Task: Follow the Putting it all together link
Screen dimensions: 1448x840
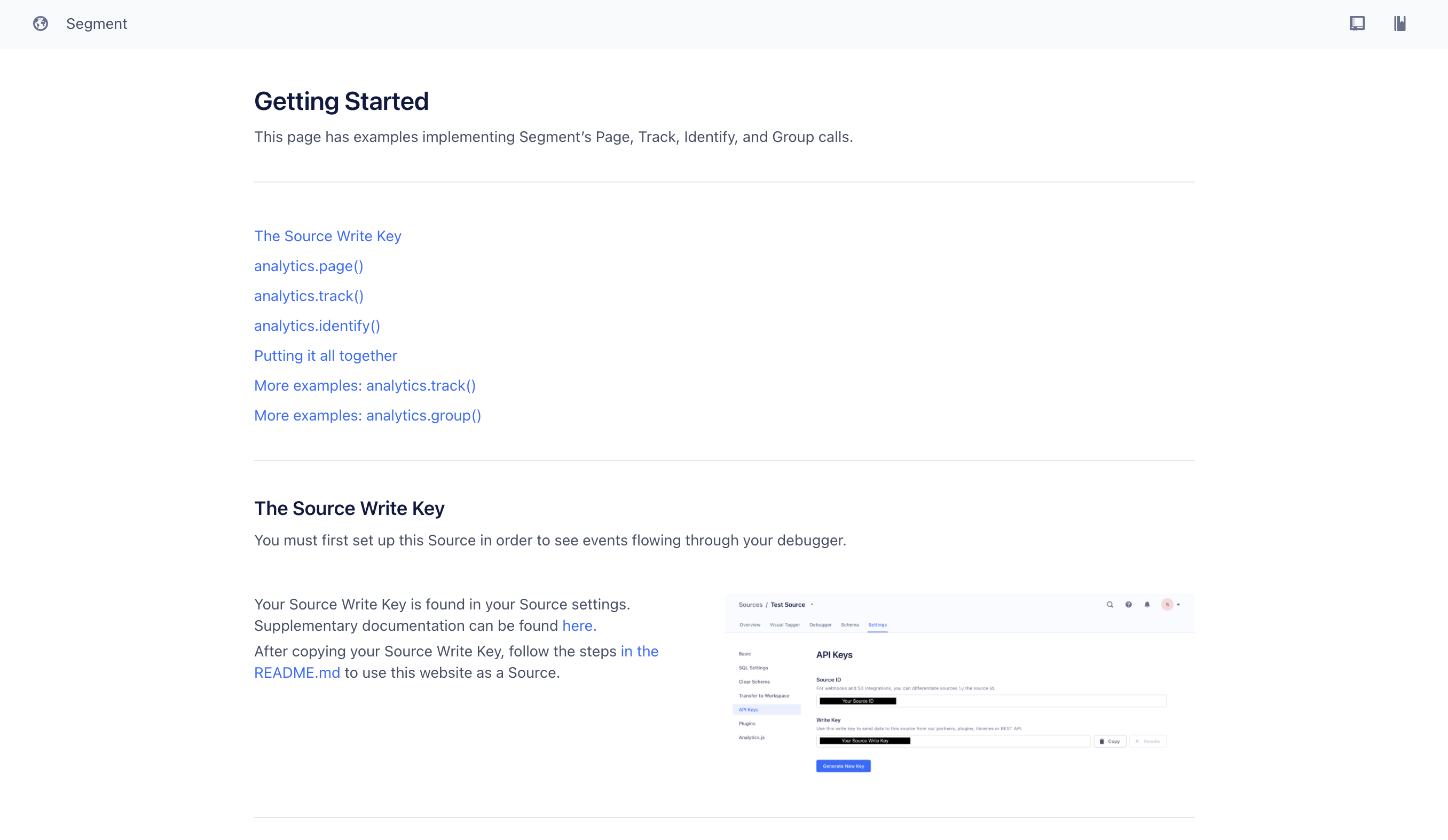Action: click(325, 355)
